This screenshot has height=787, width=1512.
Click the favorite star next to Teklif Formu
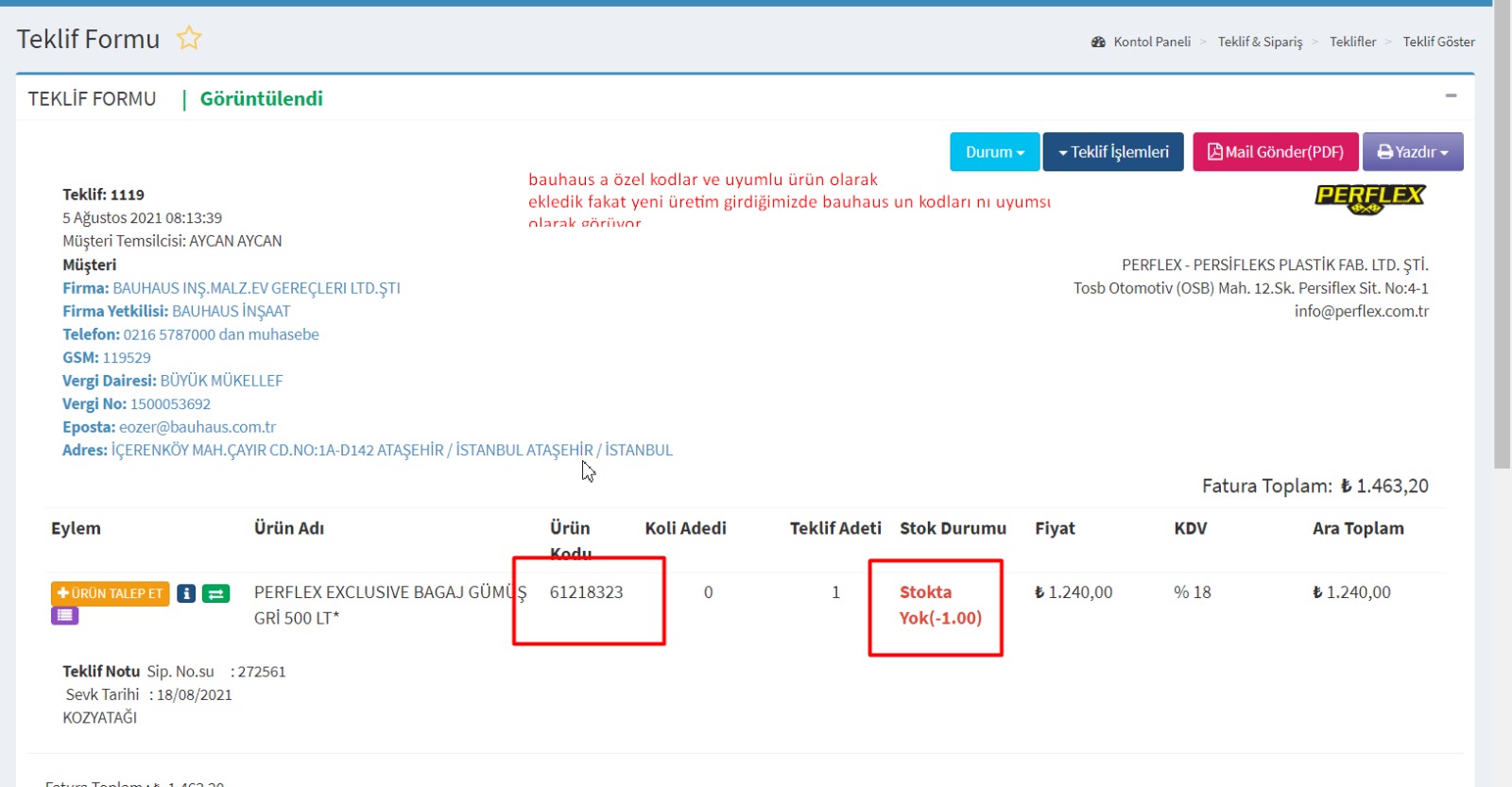(x=189, y=39)
